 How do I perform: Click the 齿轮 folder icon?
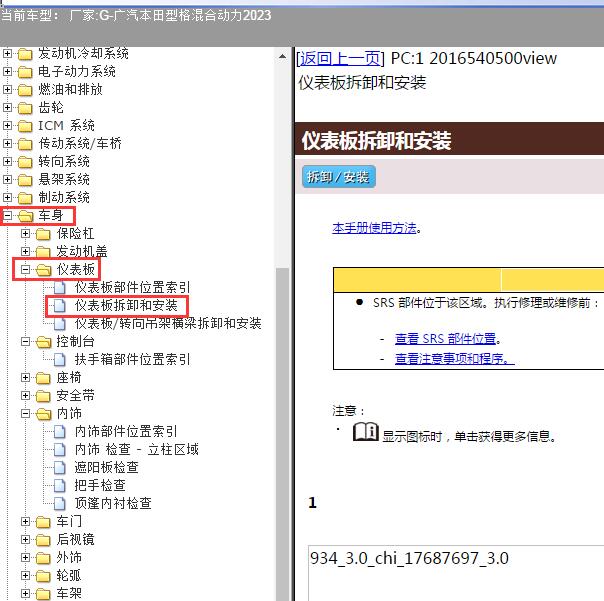(x=25, y=108)
